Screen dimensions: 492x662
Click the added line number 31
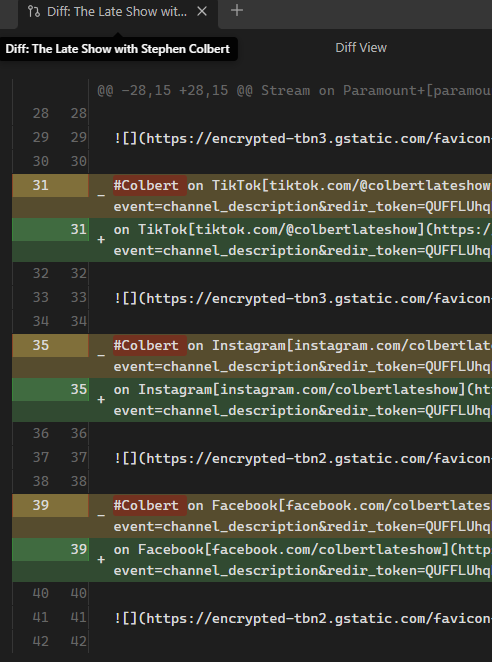pos(79,230)
